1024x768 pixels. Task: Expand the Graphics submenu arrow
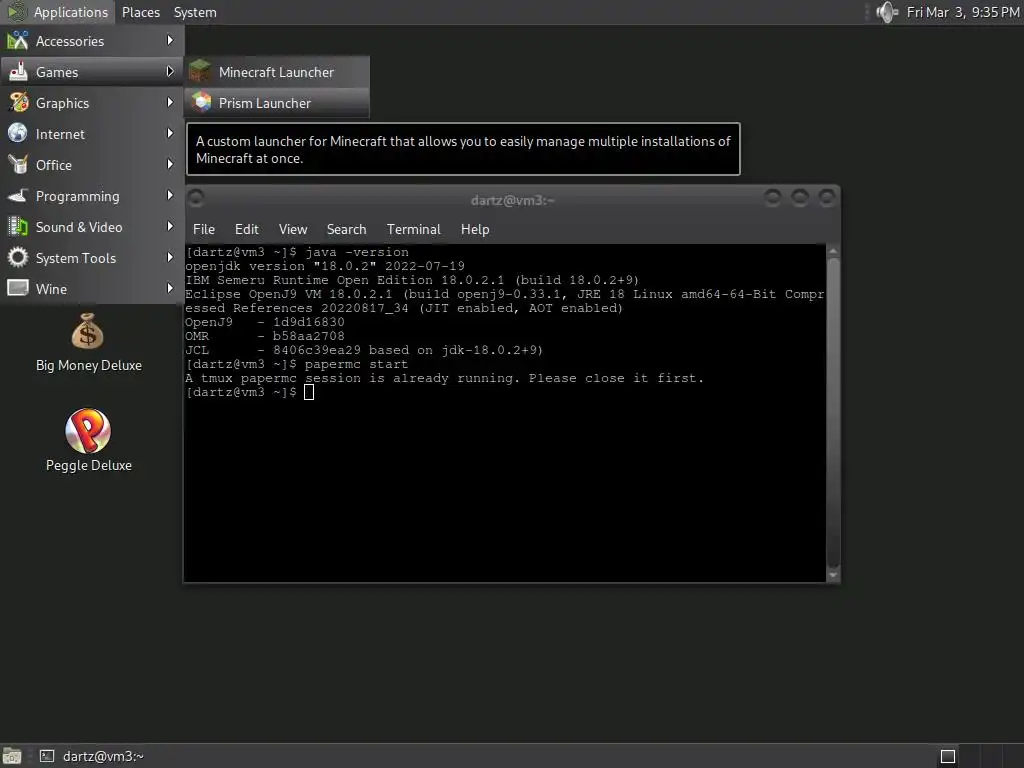point(170,103)
